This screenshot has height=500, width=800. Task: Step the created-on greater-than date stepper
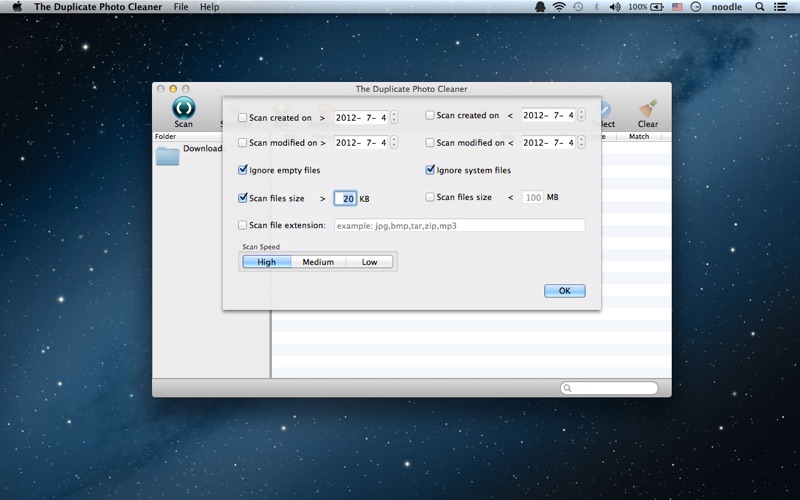pos(394,117)
